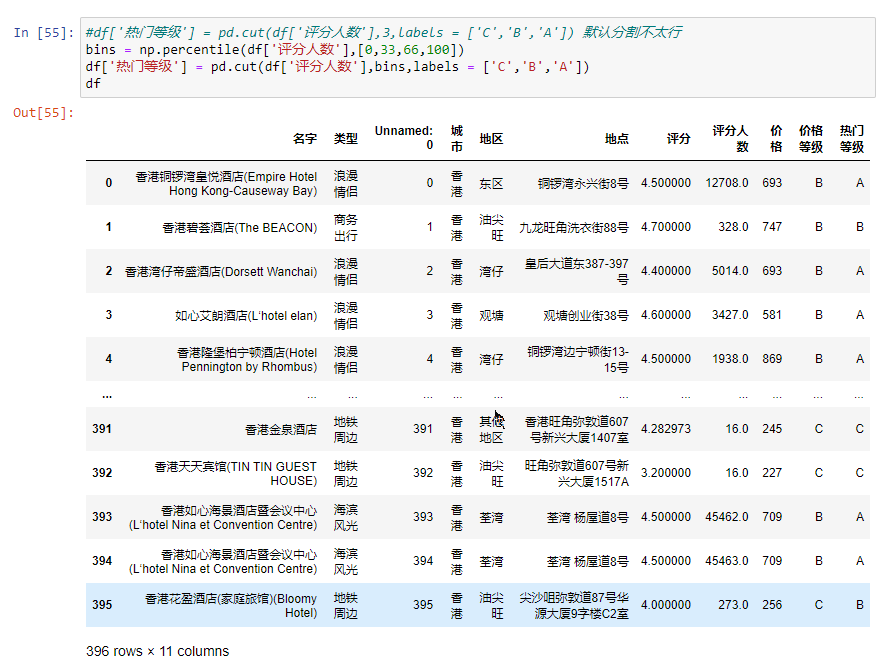Click address 观塘创业街38号
Screen dimensions: 892x670
point(586,316)
